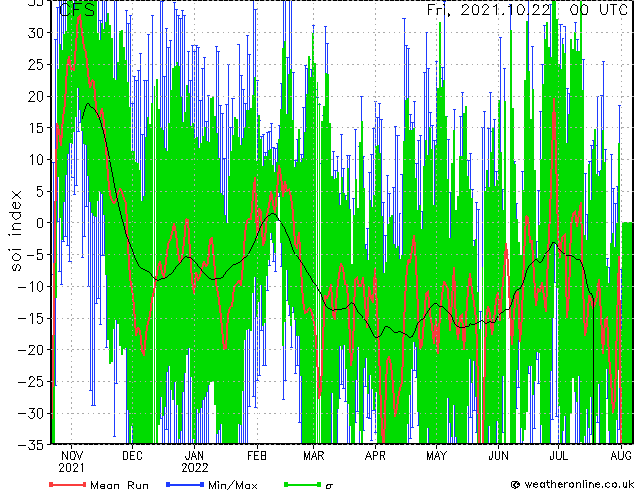Select the FEB axis label

(257, 456)
